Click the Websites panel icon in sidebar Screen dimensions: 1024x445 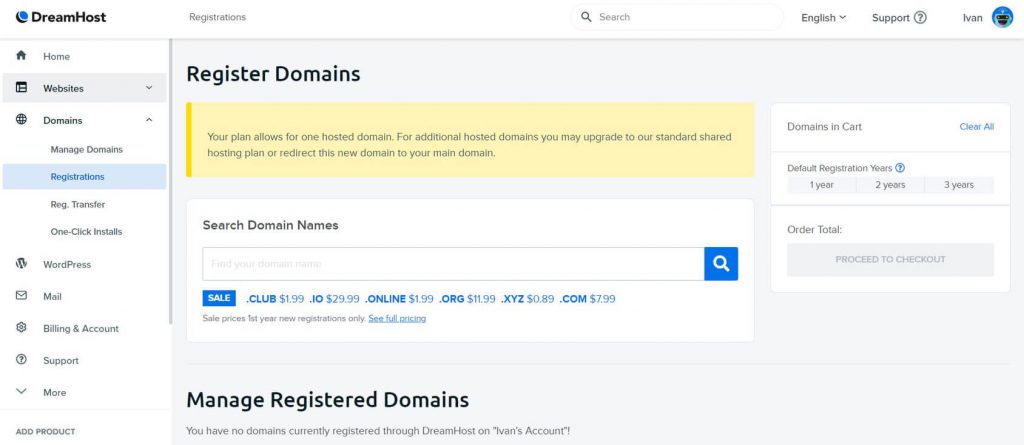click(x=22, y=87)
